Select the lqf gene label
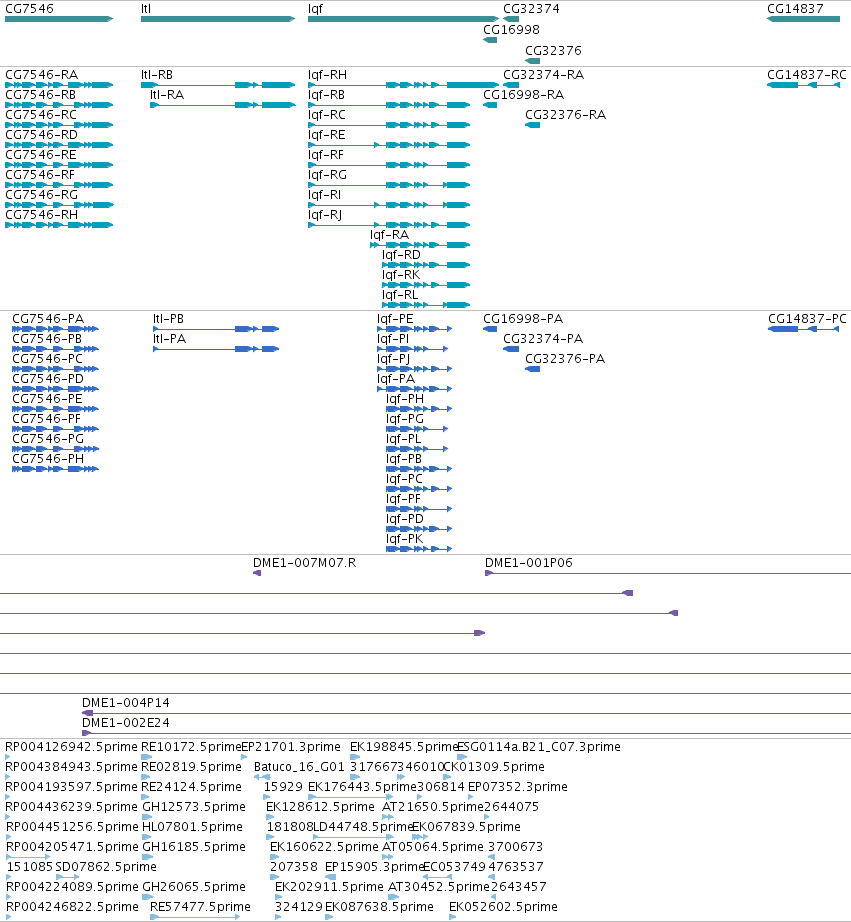The image size is (851, 922). tap(315, 9)
